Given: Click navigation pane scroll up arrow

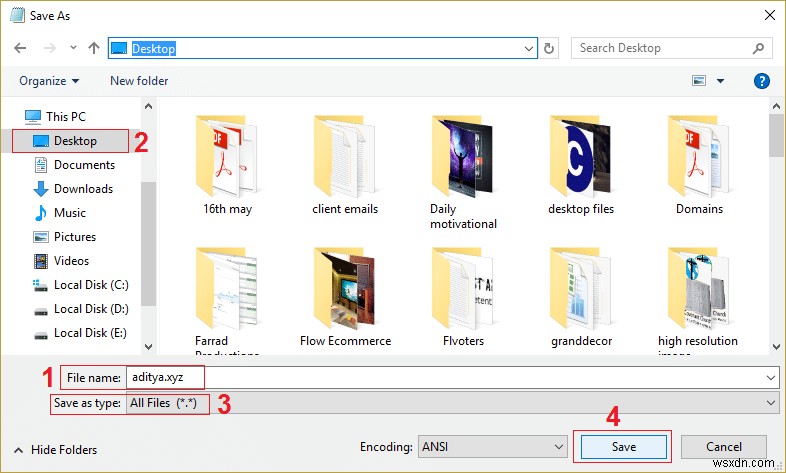Looking at the screenshot, I should point(148,106).
